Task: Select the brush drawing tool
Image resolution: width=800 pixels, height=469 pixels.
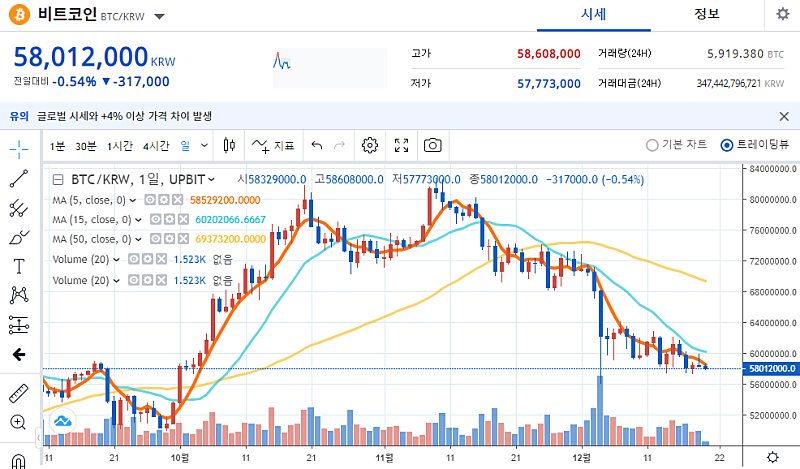Action: tap(19, 237)
